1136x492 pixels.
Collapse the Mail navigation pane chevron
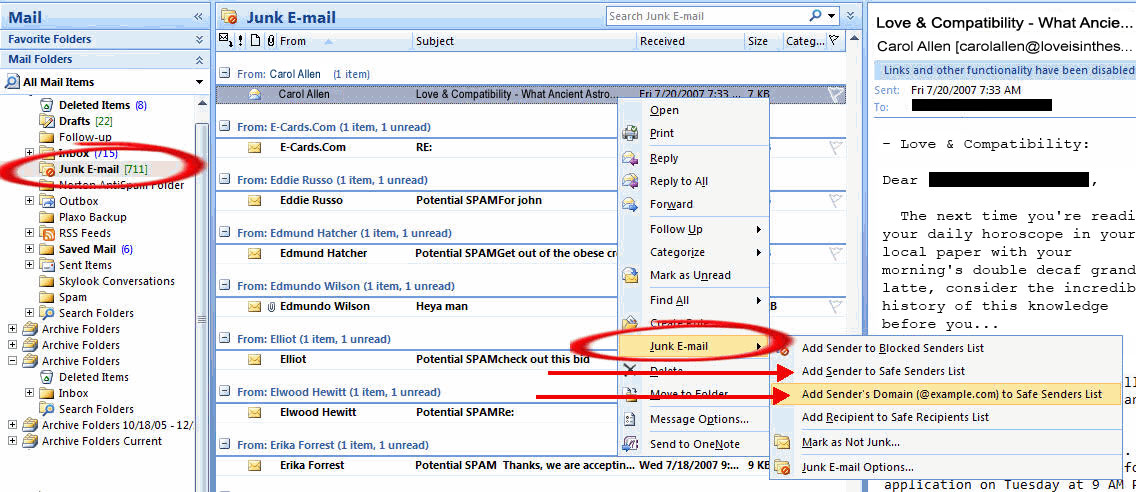point(198,17)
